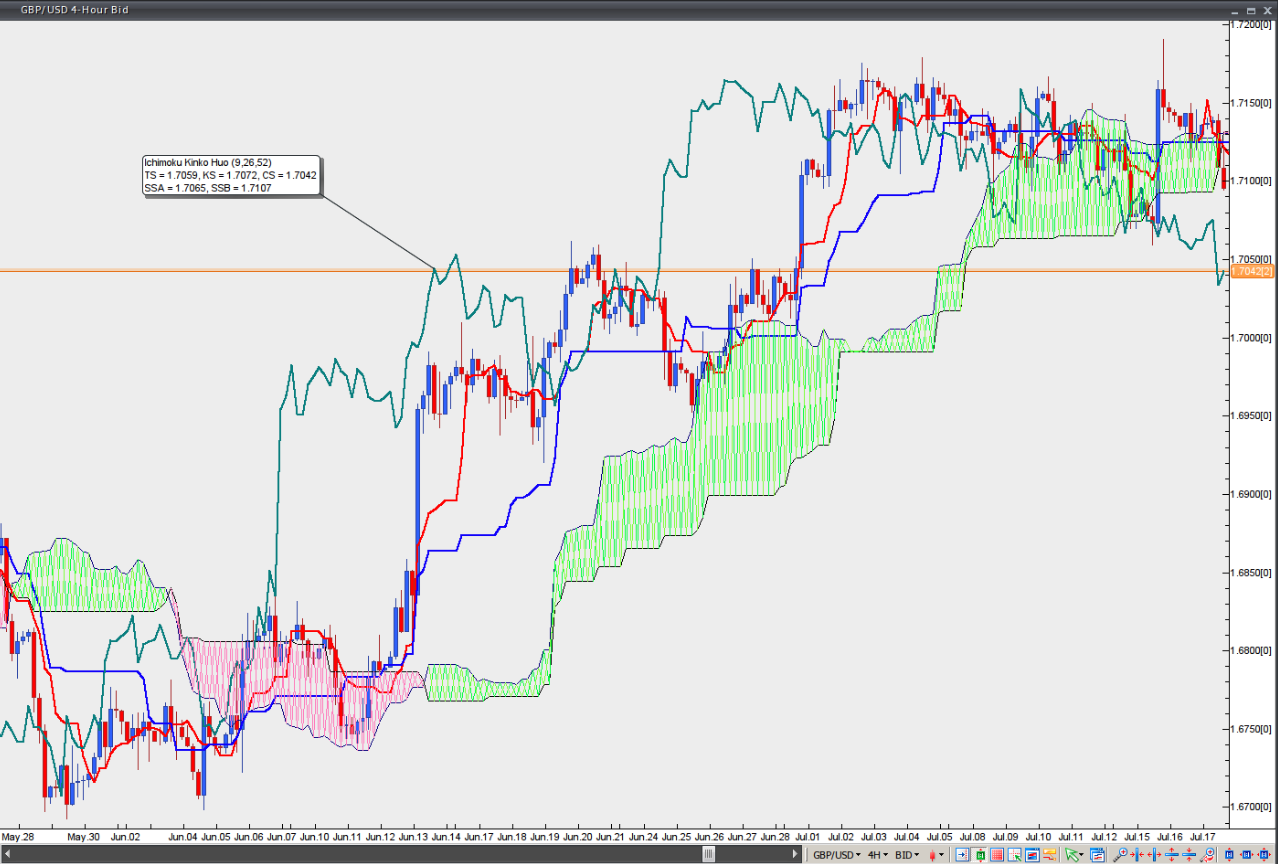Reset zoom with the red-arrow magnifier

tap(1207, 854)
